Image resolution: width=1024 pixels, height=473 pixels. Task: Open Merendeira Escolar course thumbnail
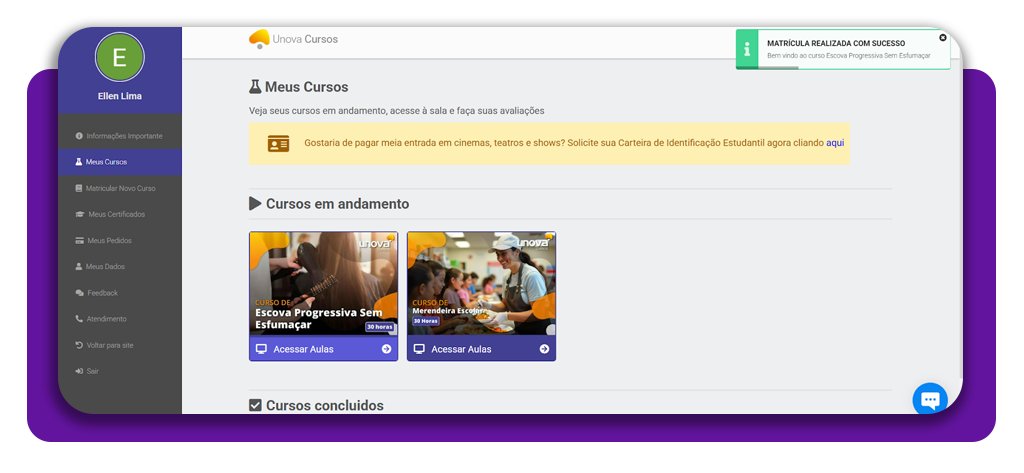coord(481,283)
